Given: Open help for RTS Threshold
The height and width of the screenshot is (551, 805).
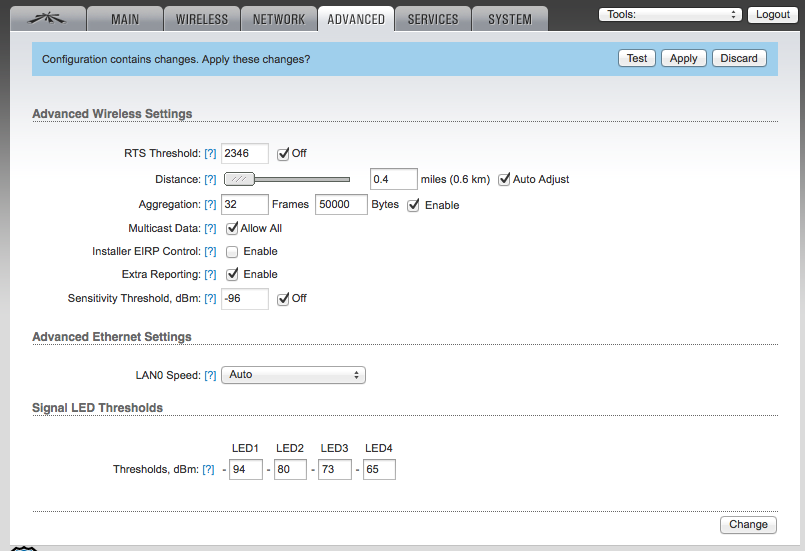Looking at the screenshot, I should 210,154.
